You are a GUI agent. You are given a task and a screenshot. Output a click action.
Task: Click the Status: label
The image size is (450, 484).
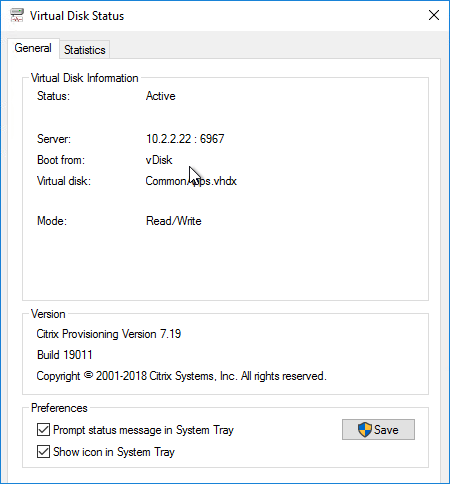[x=53, y=96]
